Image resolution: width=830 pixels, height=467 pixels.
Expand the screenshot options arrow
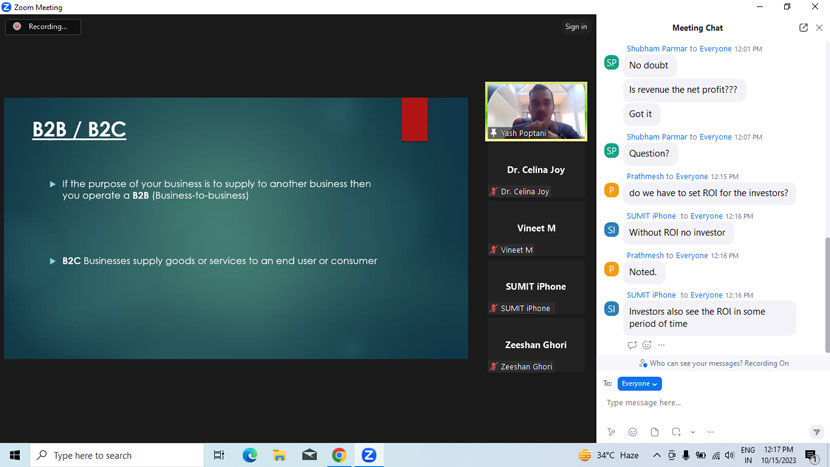coord(692,432)
